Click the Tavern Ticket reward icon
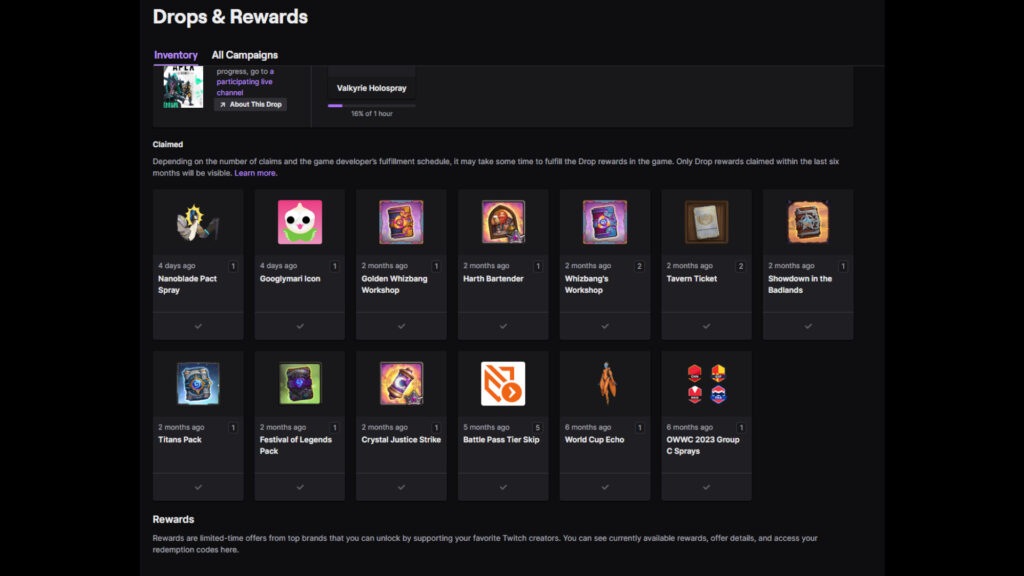The image size is (1024, 576). point(706,222)
